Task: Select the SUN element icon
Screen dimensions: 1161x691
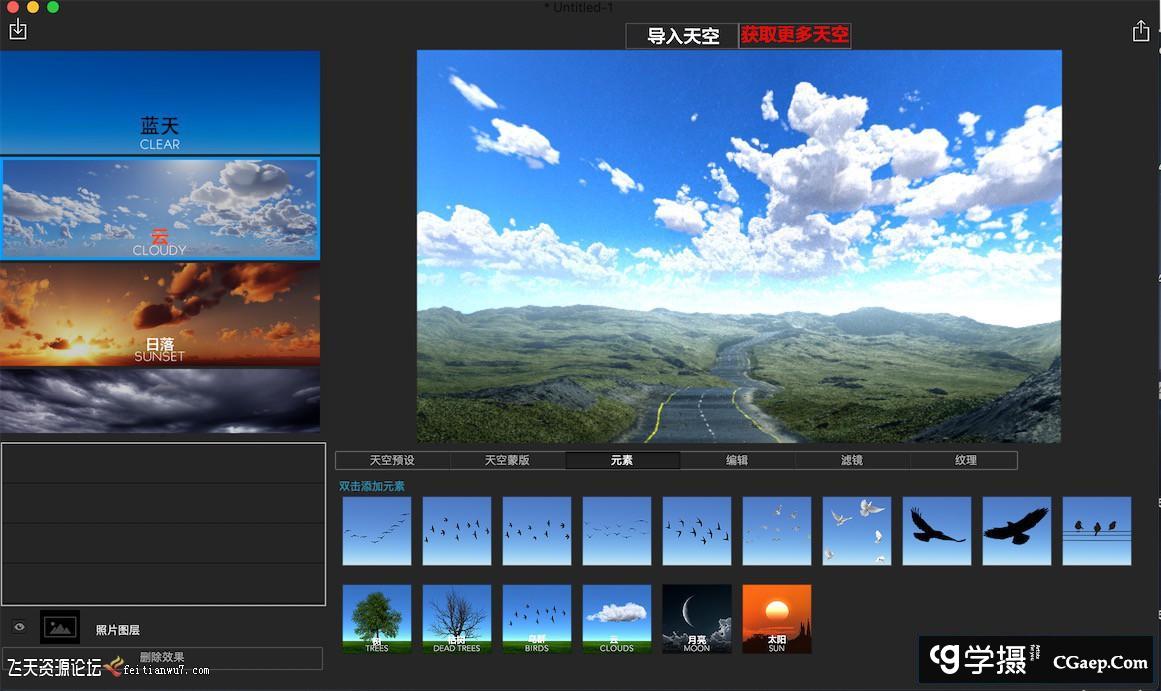Action: [777, 617]
